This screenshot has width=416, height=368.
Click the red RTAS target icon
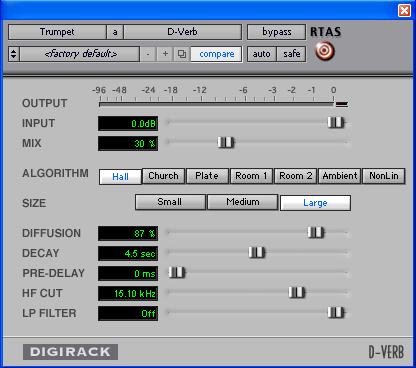(x=325, y=51)
